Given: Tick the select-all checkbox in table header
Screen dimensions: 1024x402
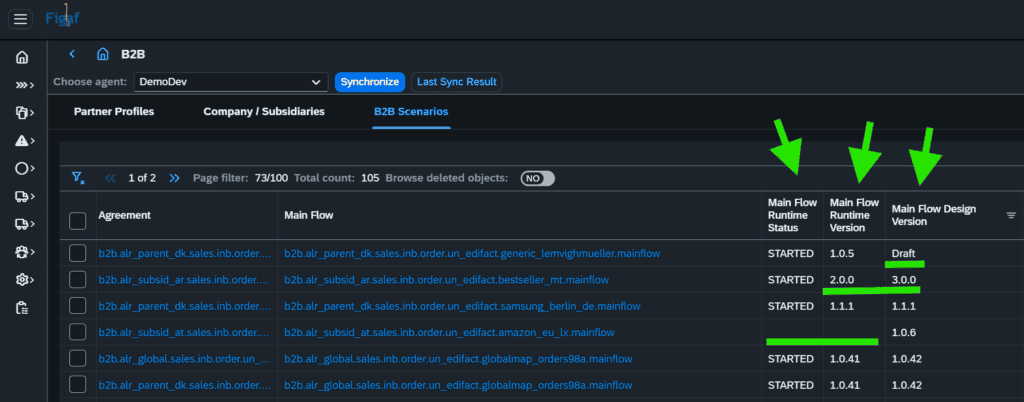Looking at the screenshot, I should (78, 221).
